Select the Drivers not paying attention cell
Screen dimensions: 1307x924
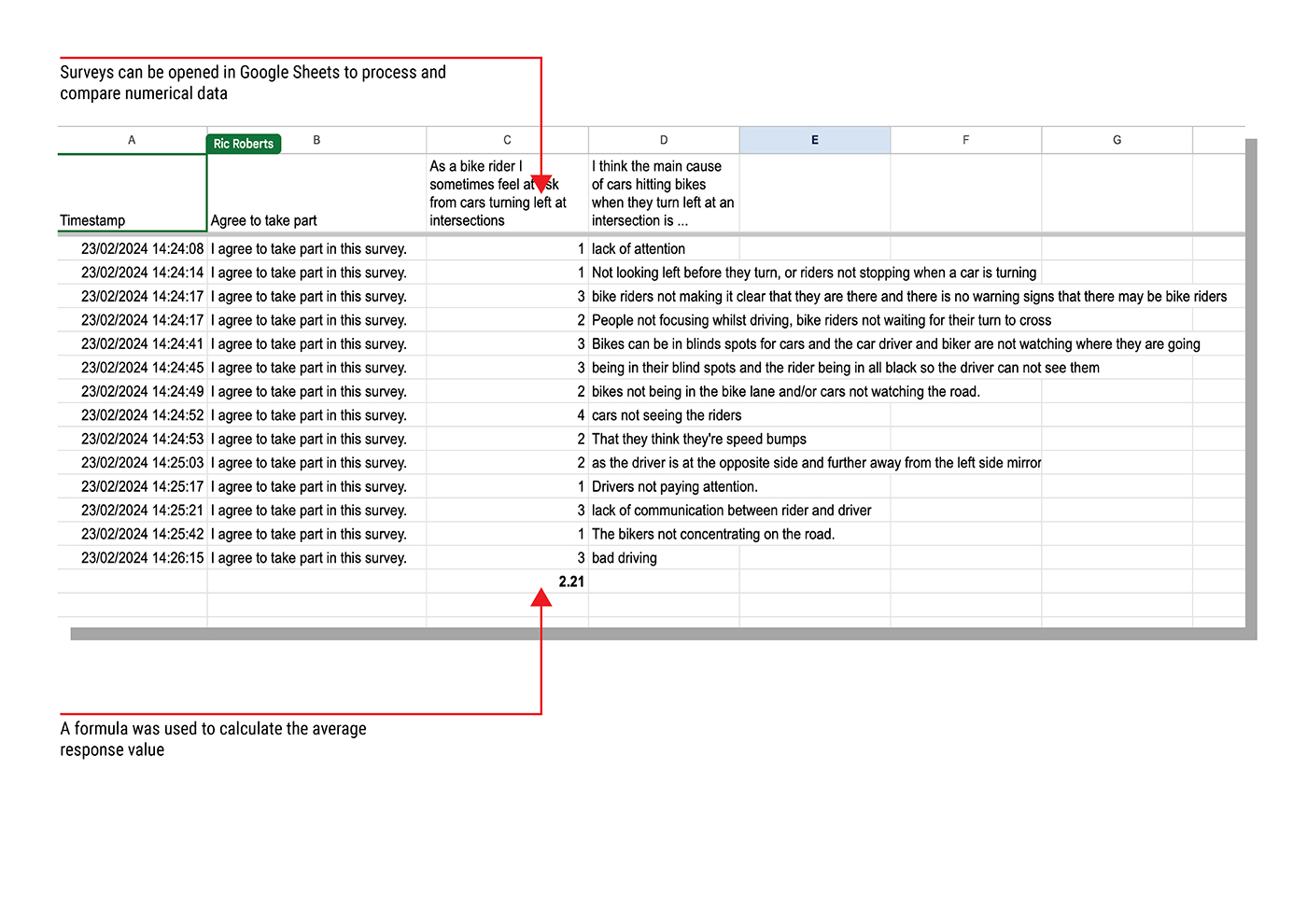(x=663, y=486)
